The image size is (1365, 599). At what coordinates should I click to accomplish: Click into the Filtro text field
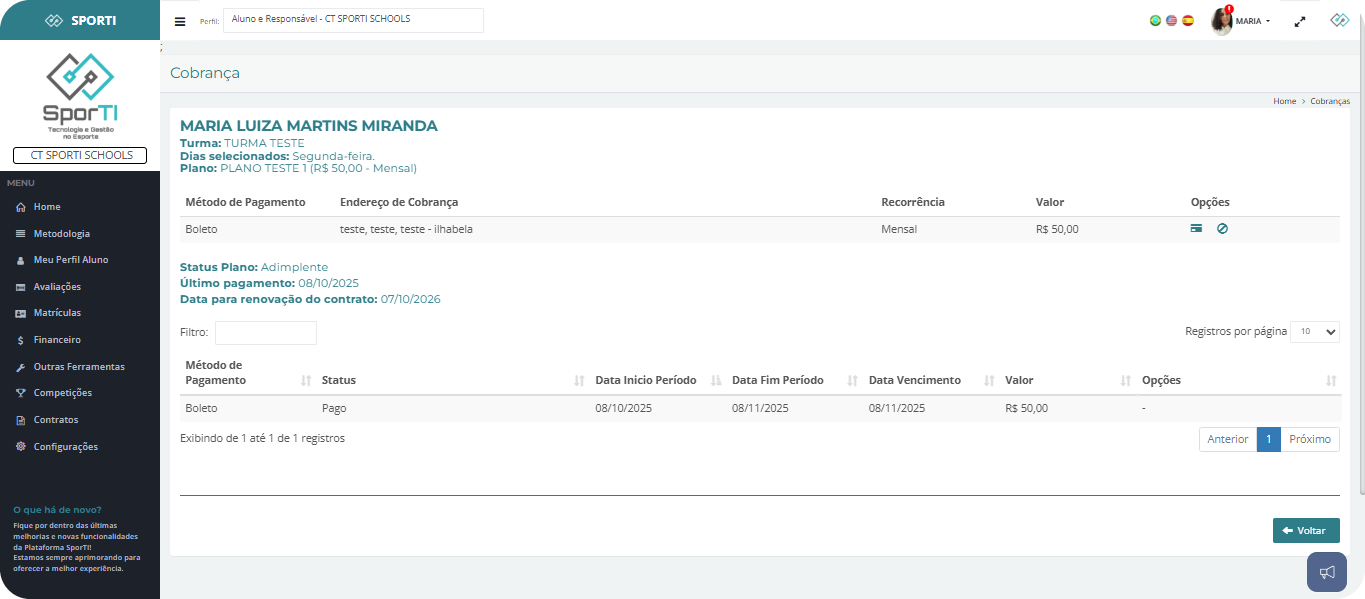[x=266, y=332]
